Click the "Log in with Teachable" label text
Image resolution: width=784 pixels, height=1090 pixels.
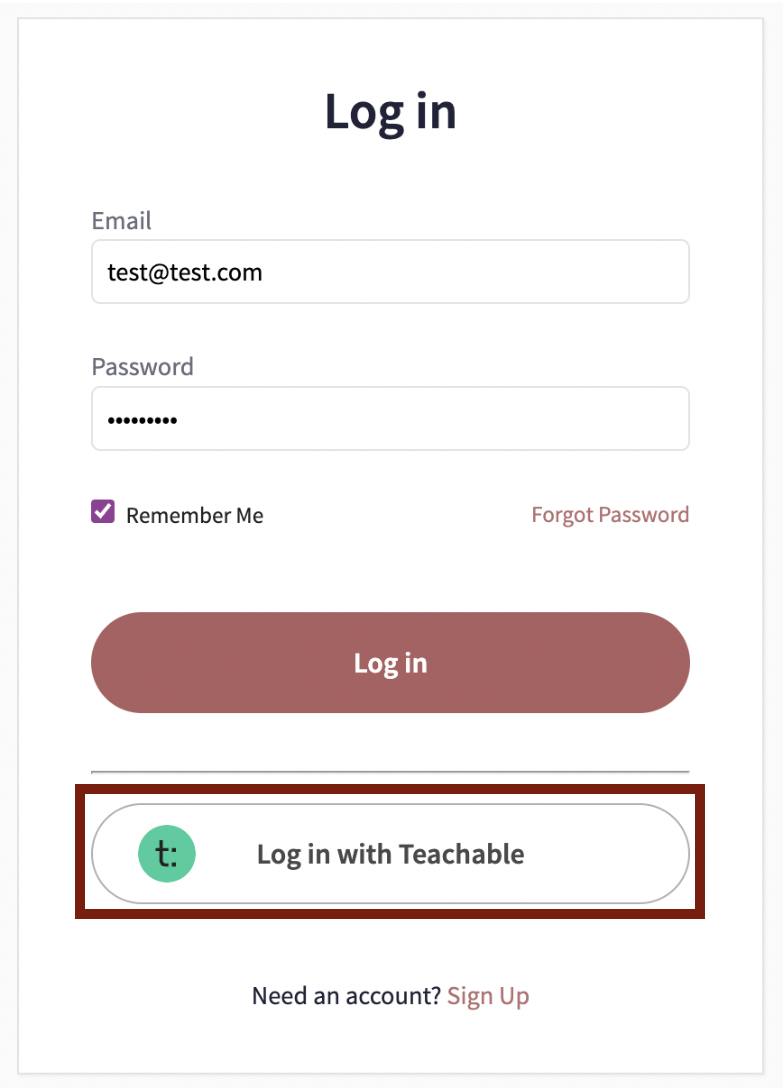(x=390, y=854)
